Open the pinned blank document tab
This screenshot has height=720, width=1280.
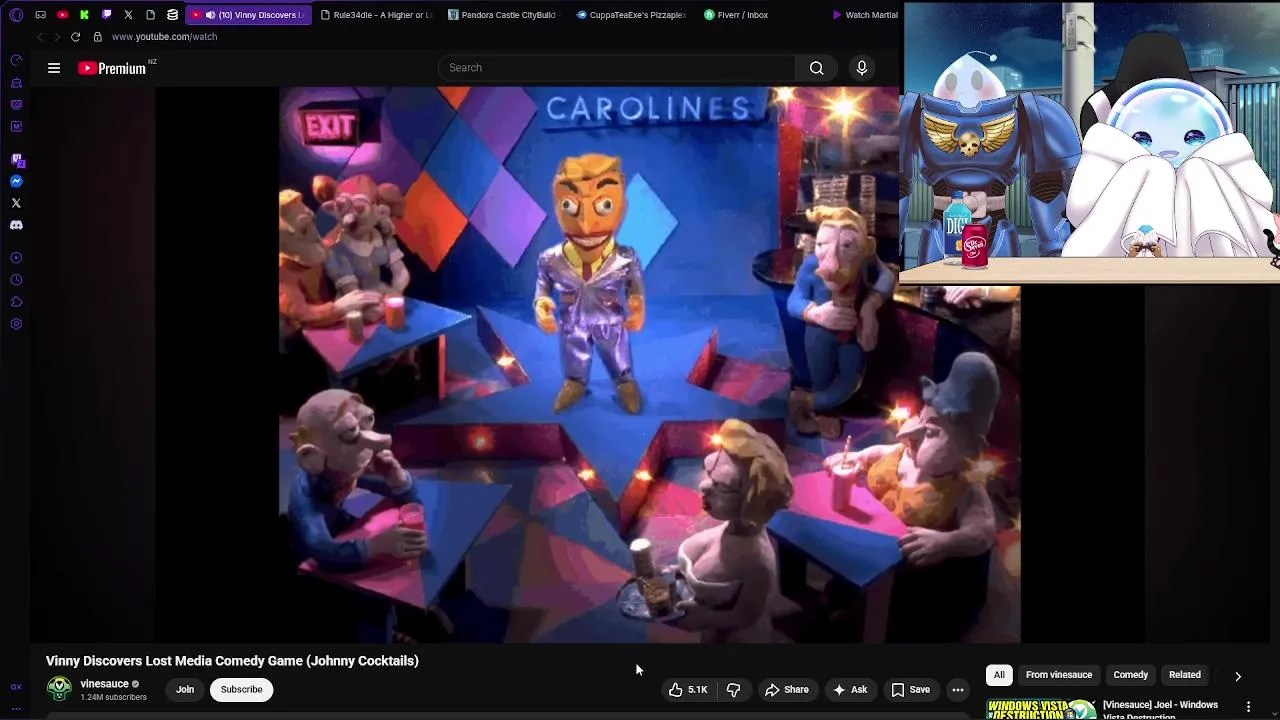click(150, 15)
